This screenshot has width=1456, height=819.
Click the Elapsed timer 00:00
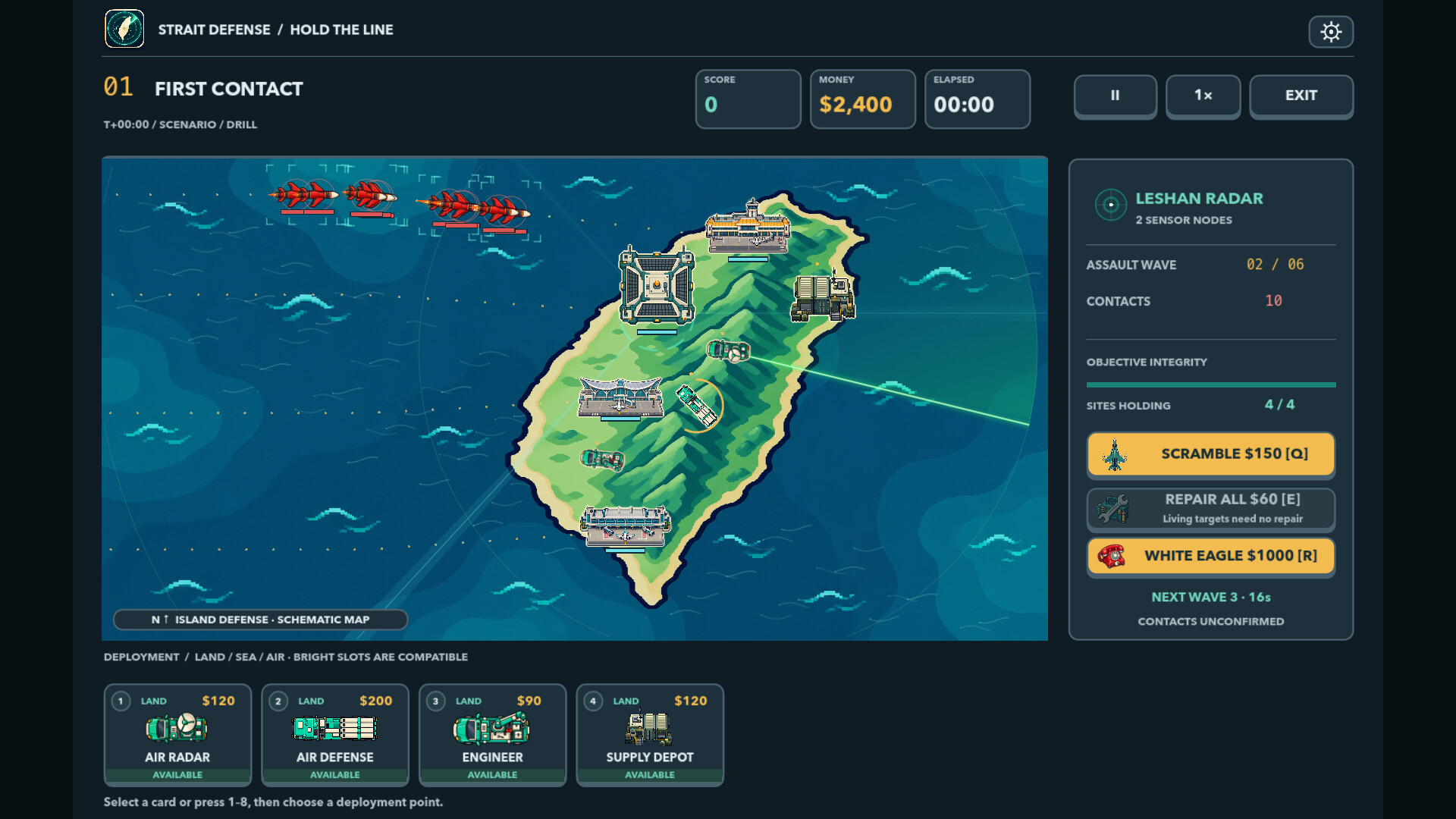click(x=964, y=105)
